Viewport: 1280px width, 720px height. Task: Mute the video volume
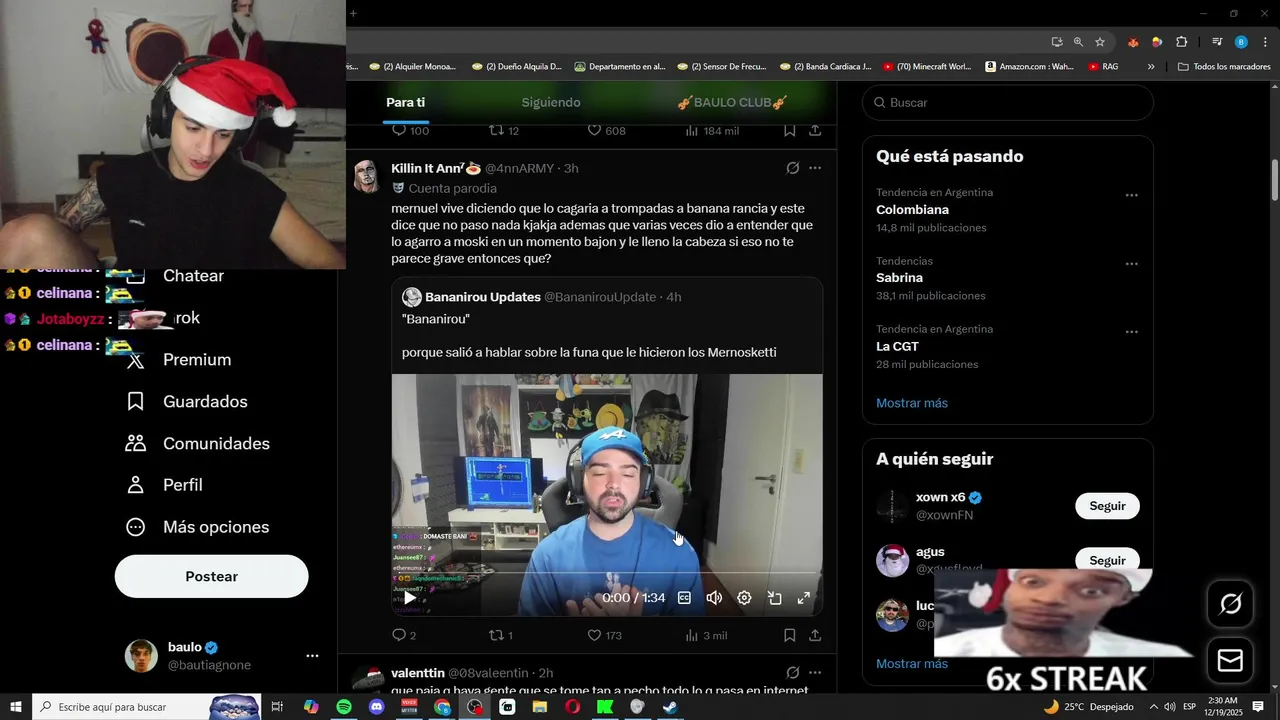tap(714, 598)
